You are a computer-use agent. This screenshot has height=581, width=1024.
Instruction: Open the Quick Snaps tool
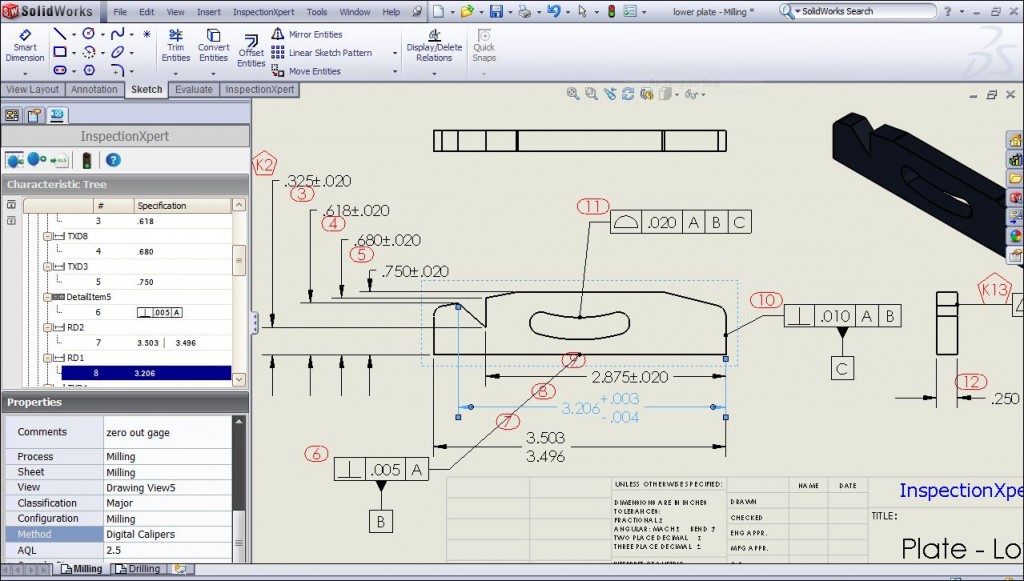484,44
